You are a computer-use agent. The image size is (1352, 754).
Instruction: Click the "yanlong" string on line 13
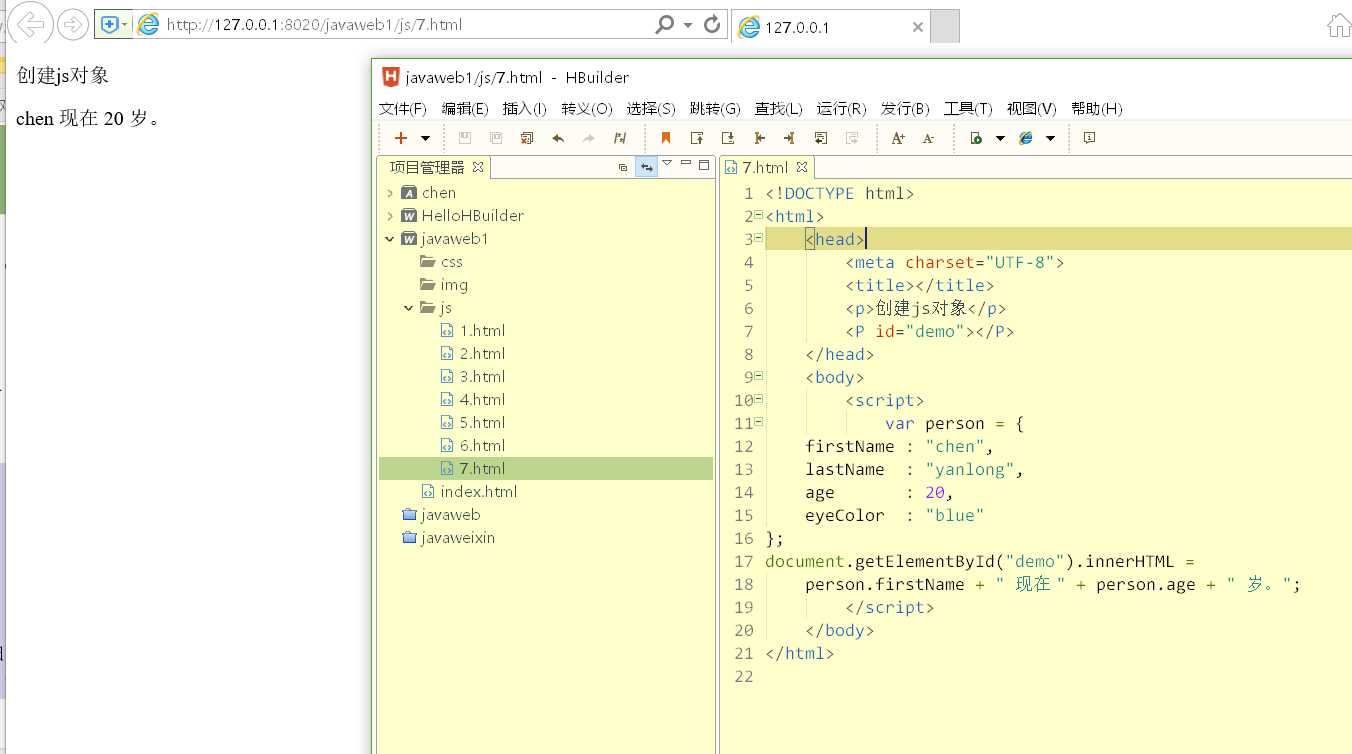pos(970,469)
